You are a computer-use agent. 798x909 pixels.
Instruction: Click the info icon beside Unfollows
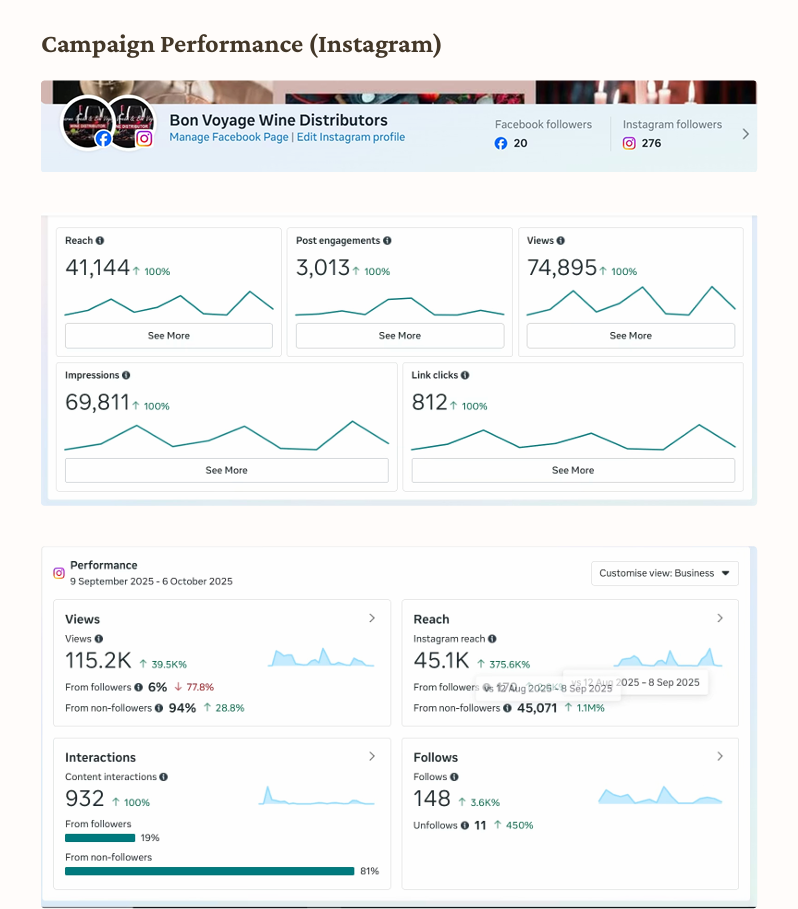pos(464,826)
